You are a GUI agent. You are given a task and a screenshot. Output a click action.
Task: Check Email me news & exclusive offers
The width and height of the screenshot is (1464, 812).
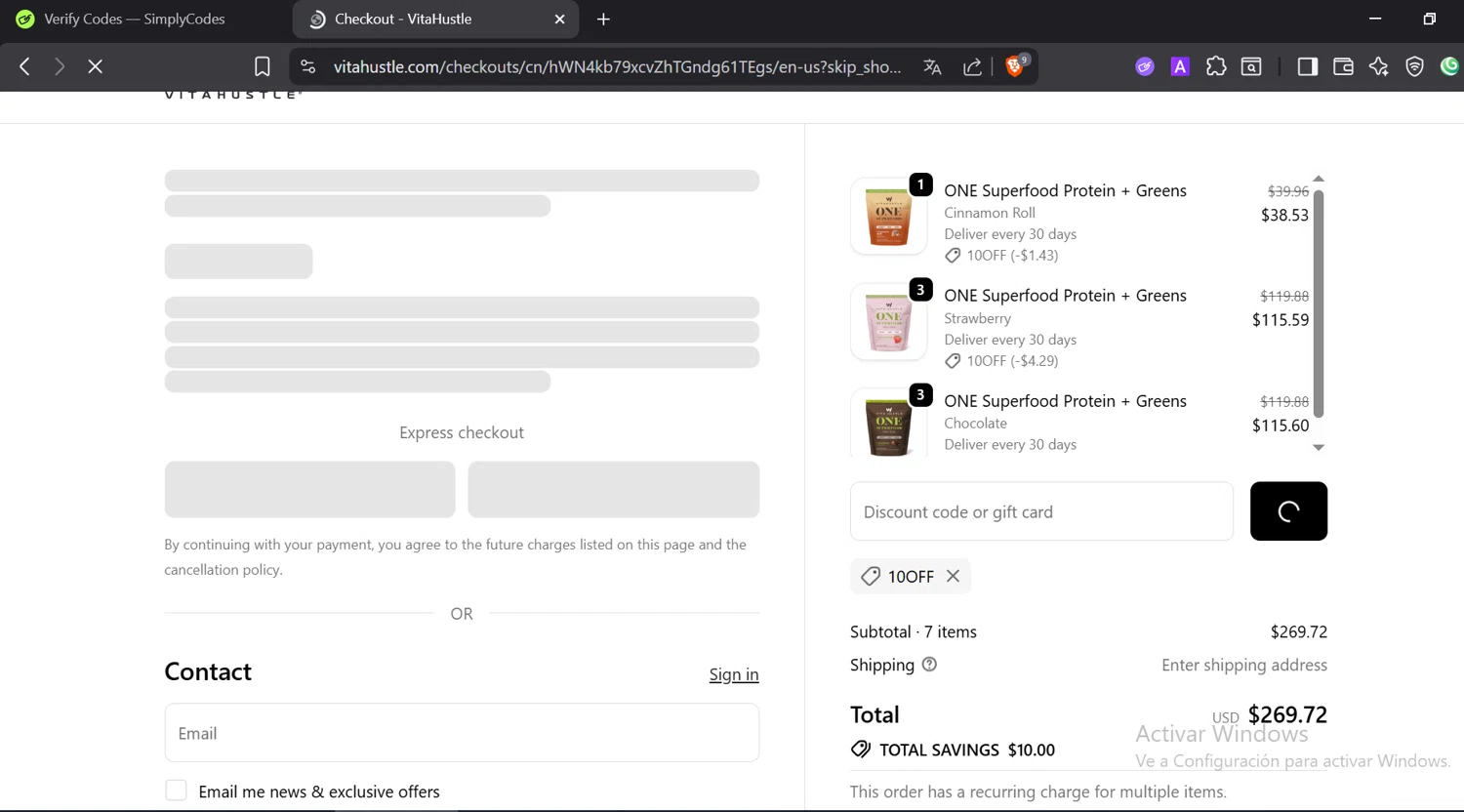click(x=176, y=791)
